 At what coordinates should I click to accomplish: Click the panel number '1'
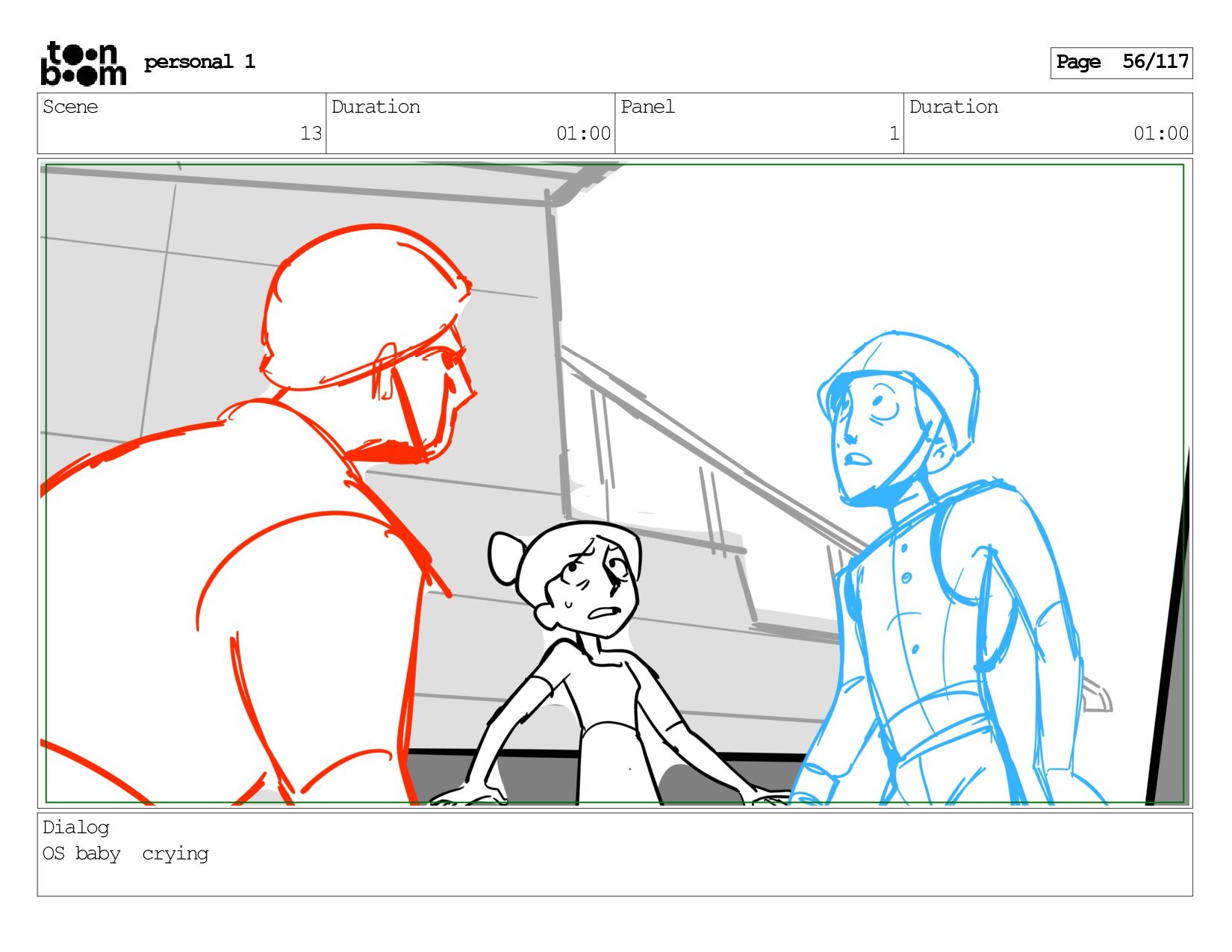coord(894,134)
